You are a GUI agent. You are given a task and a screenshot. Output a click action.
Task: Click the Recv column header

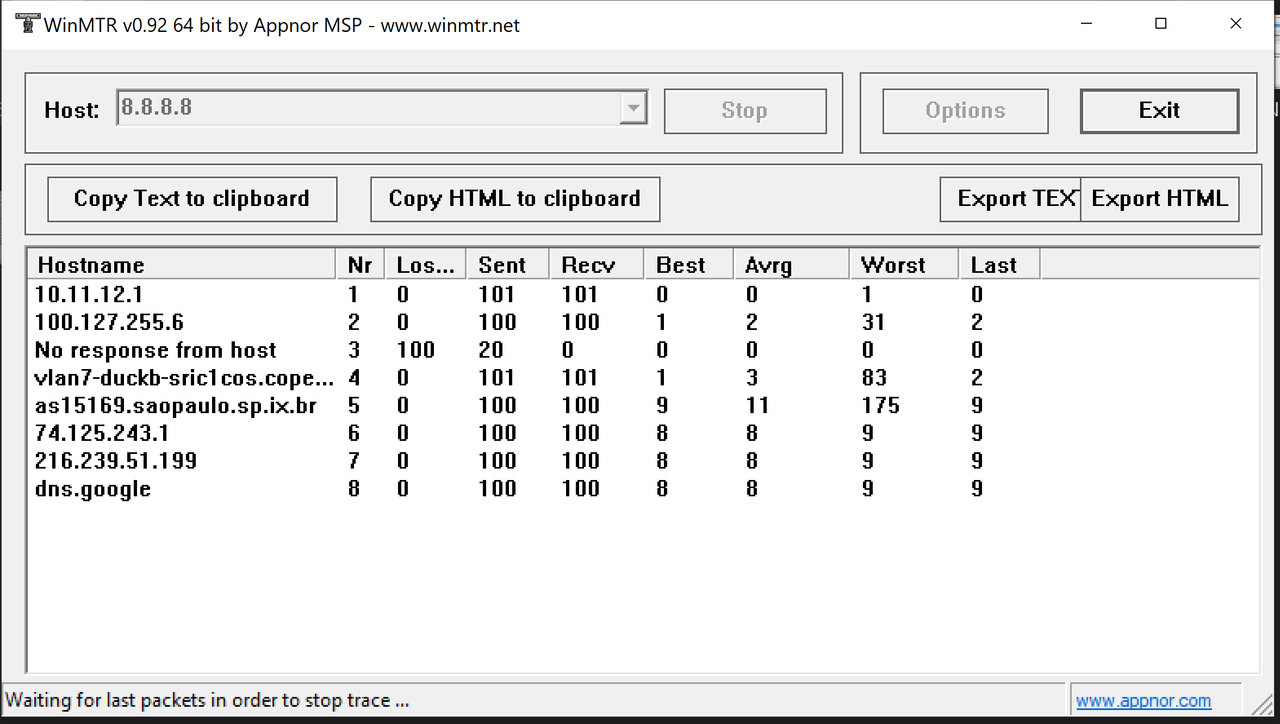[x=596, y=265]
